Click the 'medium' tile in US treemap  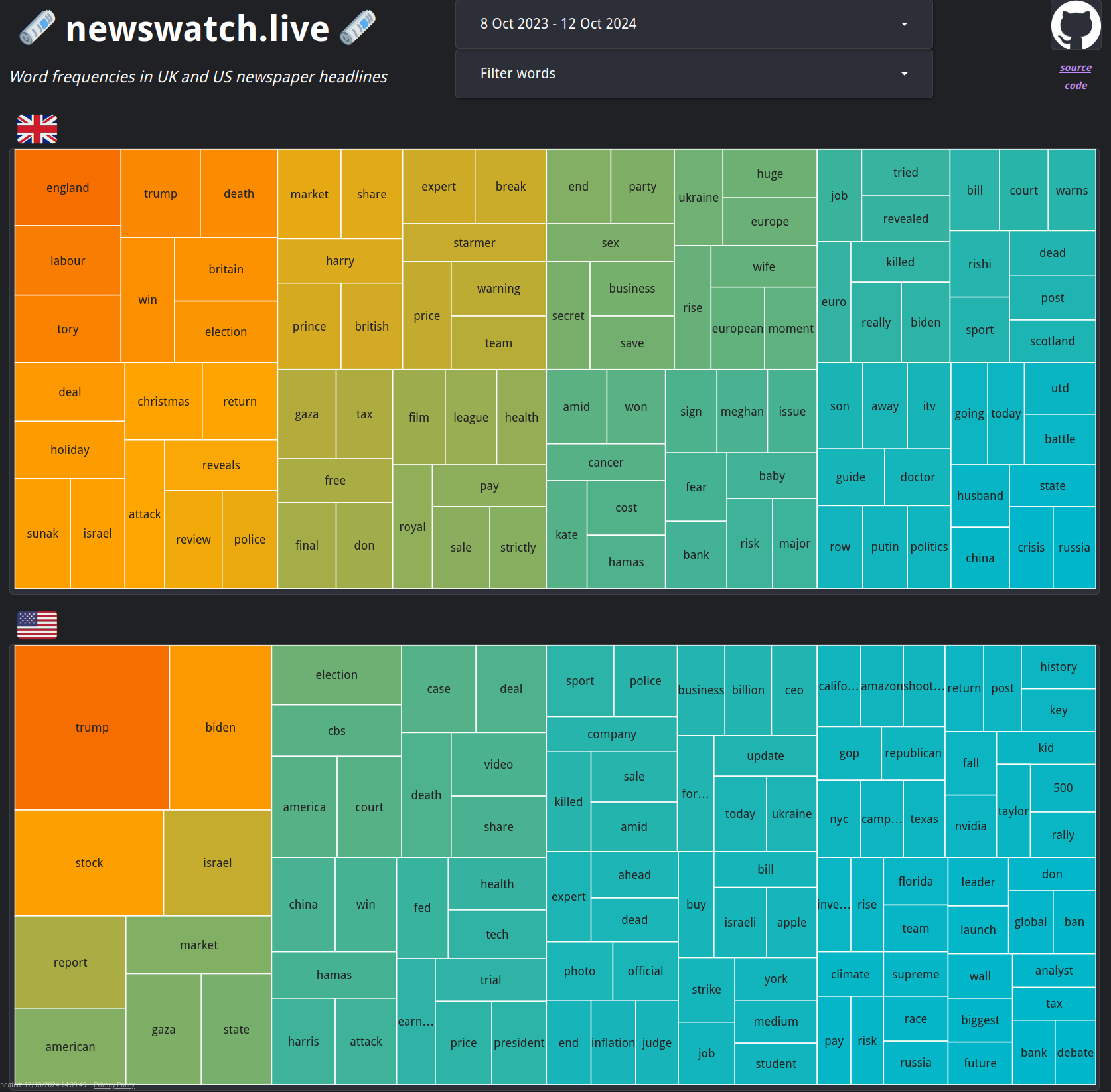point(775,1022)
